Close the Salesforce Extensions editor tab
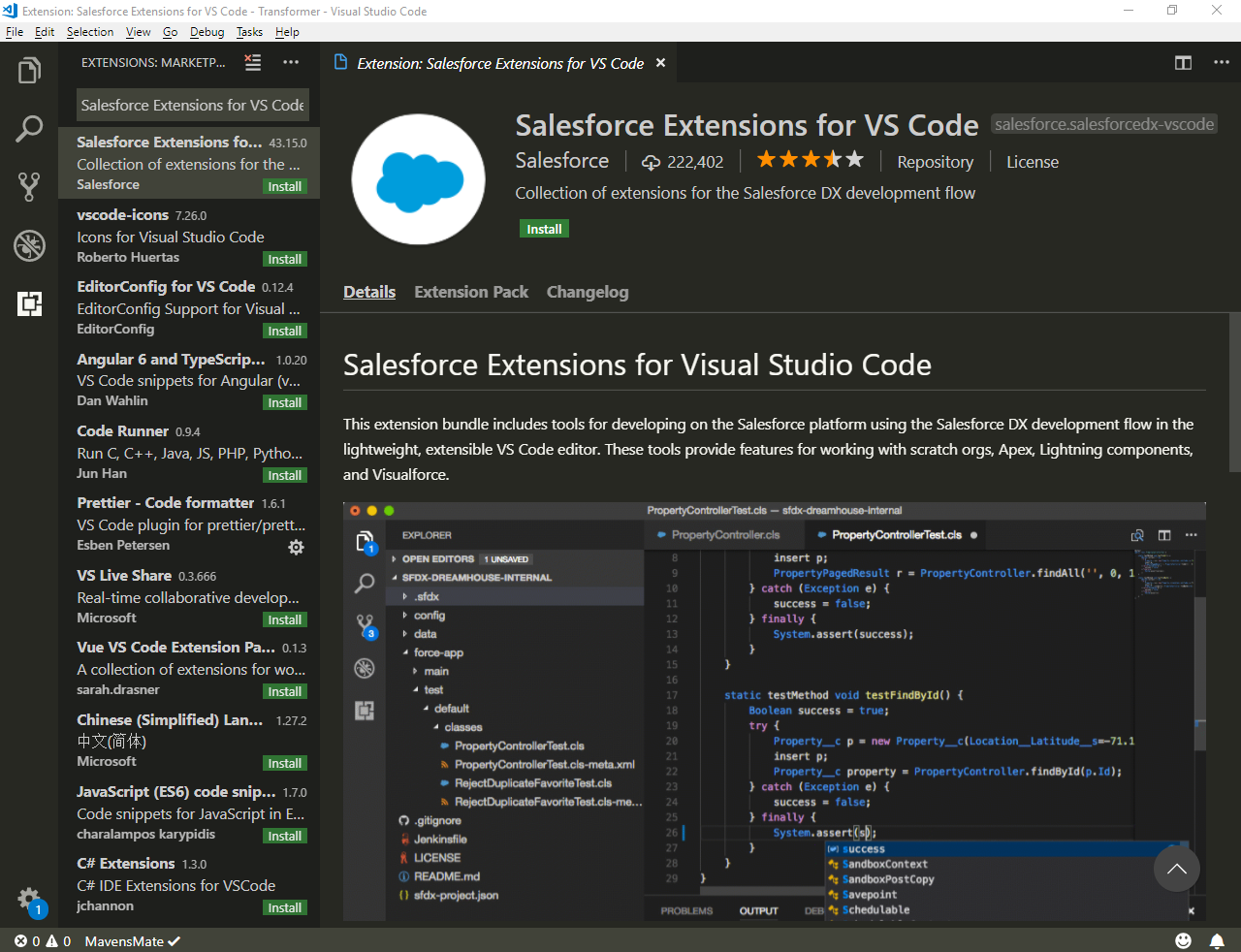 (661, 63)
